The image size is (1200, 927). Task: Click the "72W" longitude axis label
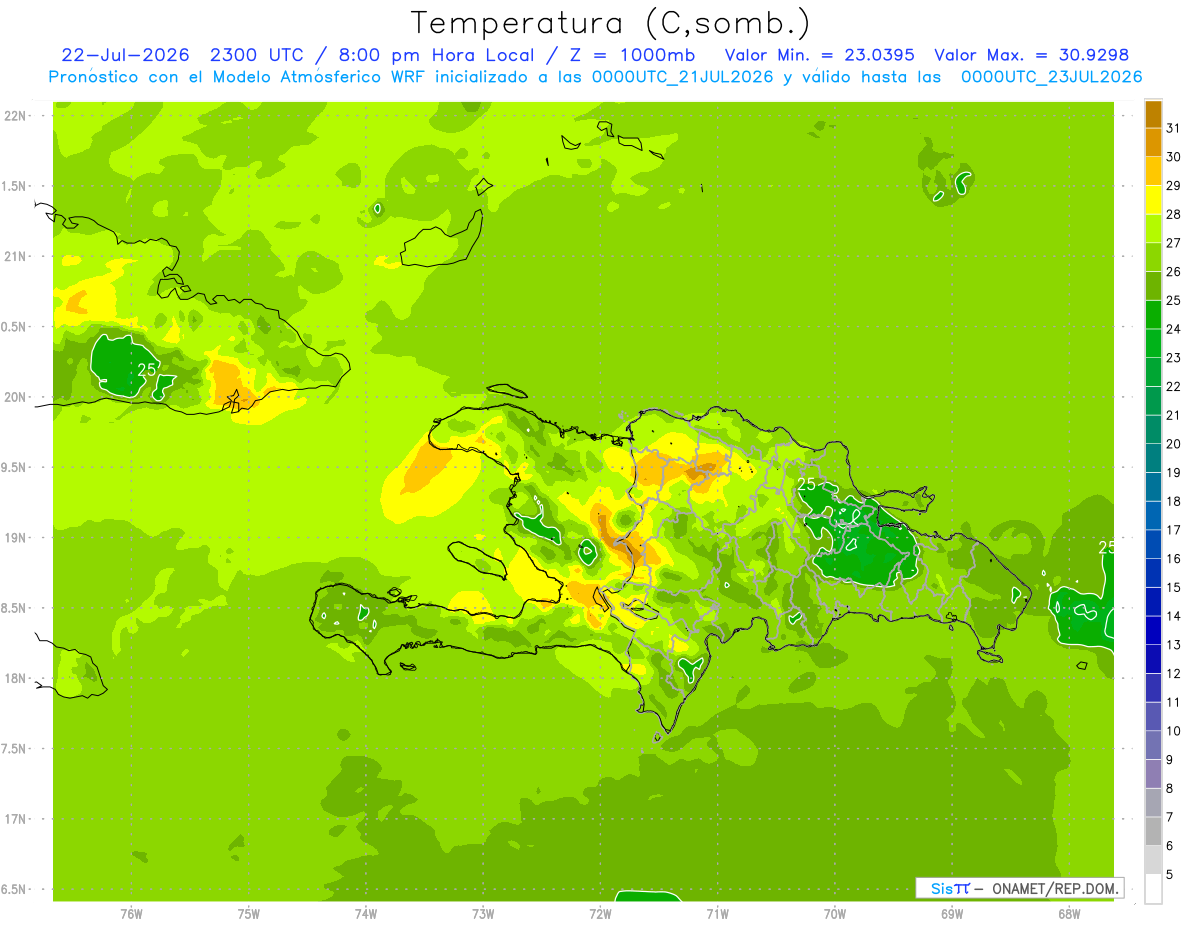click(x=600, y=914)
